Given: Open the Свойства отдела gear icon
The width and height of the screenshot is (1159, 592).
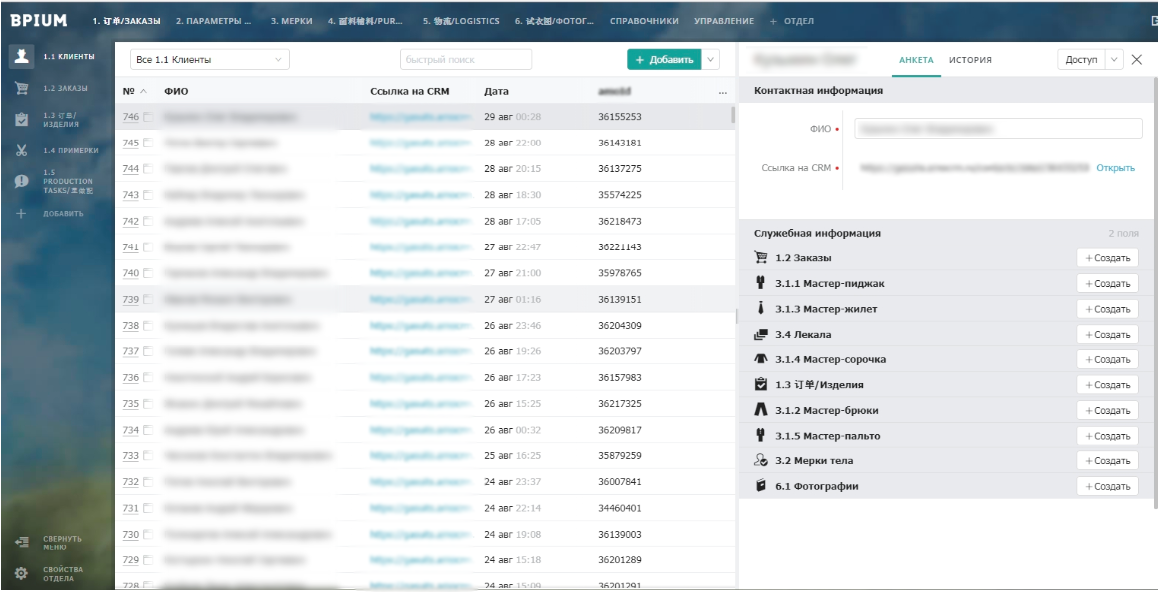Looking at the screenshot, I should (x=21, y=573).
